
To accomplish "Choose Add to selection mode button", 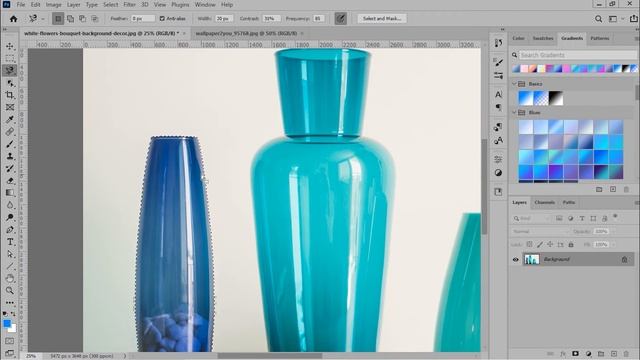I will tap(70, 19).
